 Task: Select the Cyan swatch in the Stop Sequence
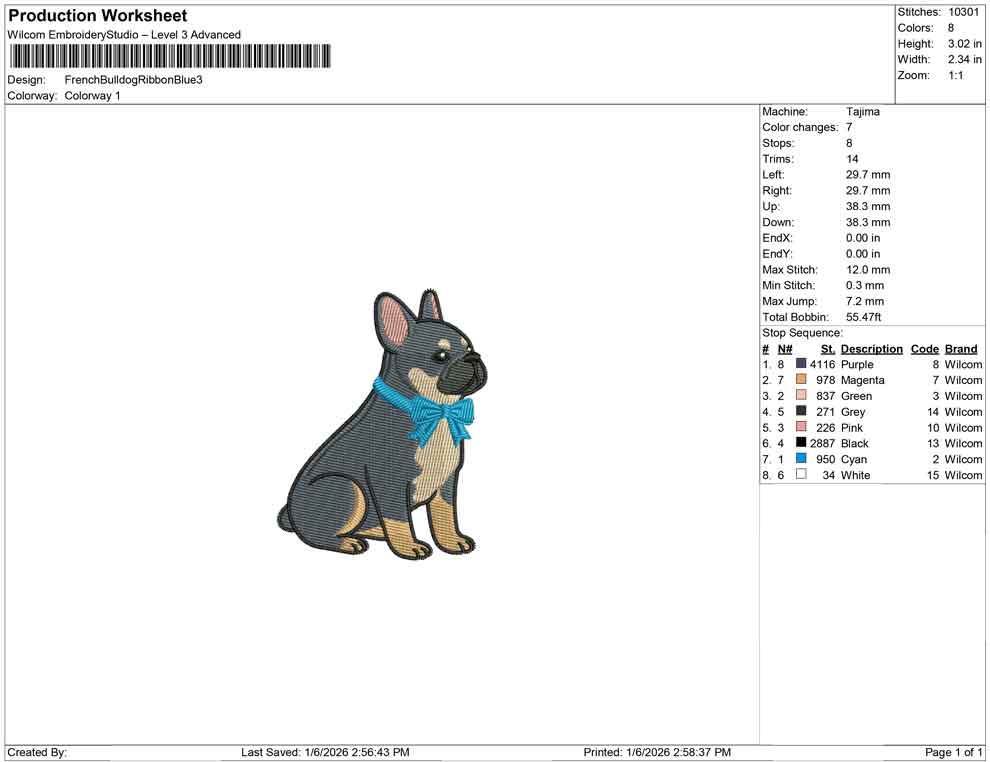coord(799,459)
